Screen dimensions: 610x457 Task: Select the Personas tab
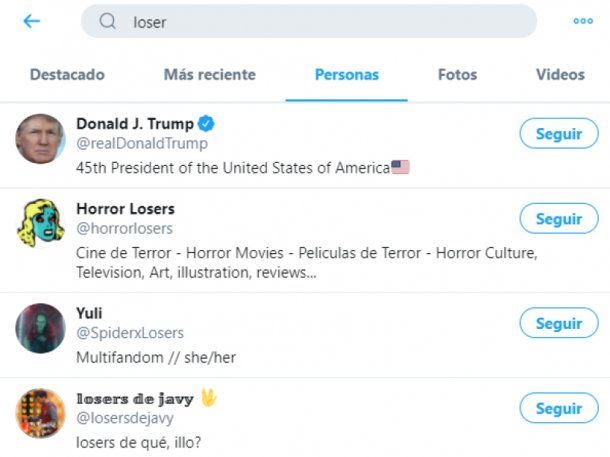[x=346, y=75]
